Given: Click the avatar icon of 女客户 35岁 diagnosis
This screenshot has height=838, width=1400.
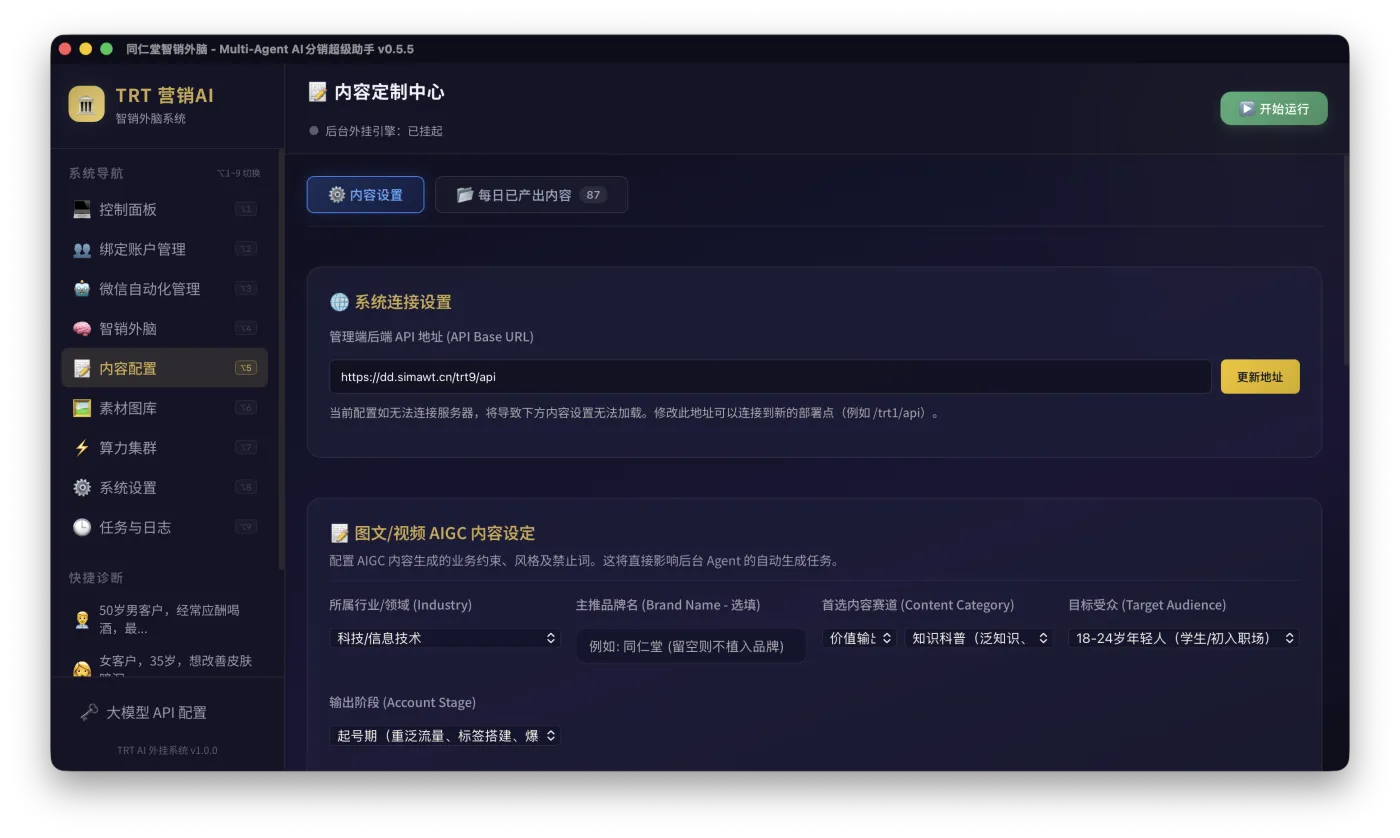Looking at the screenshot, I should click(x=82, y=668).
